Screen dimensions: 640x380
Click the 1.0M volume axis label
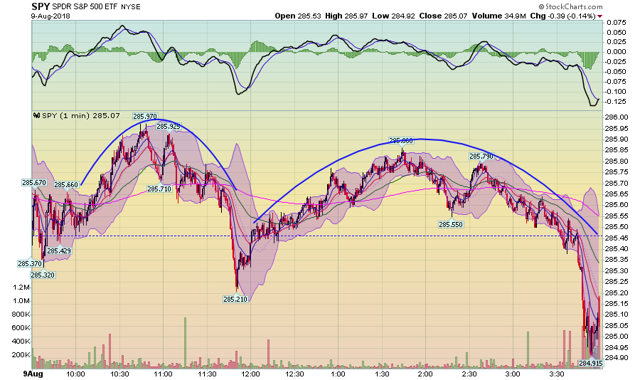22,301
